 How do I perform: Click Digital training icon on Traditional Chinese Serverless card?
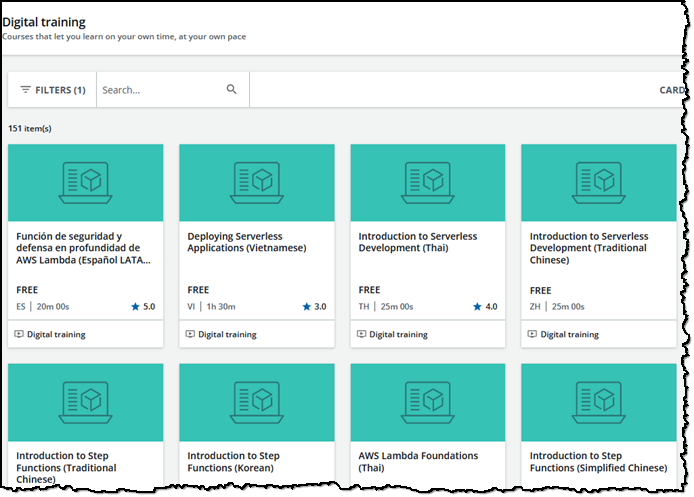point(532,334)
